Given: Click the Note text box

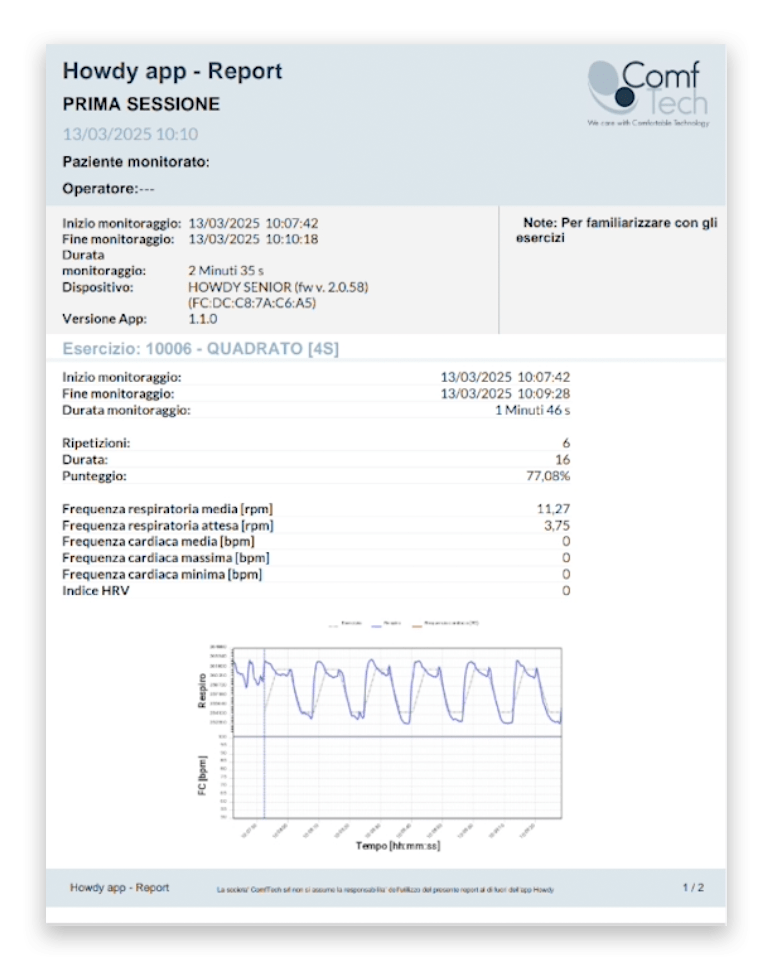Looking at the screenshot, I should click(x=615, y=231).
